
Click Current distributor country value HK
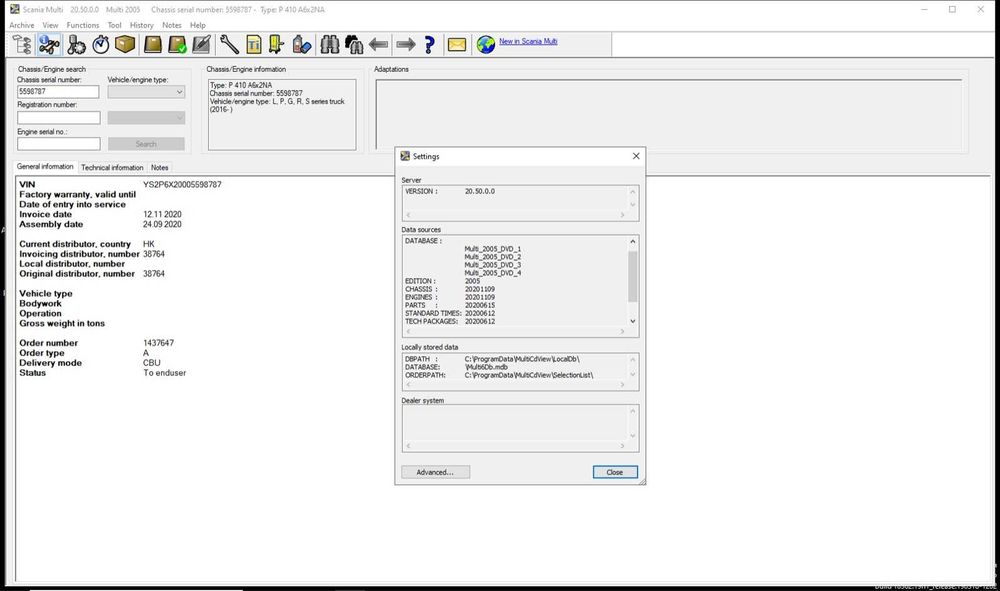[149, 244]
